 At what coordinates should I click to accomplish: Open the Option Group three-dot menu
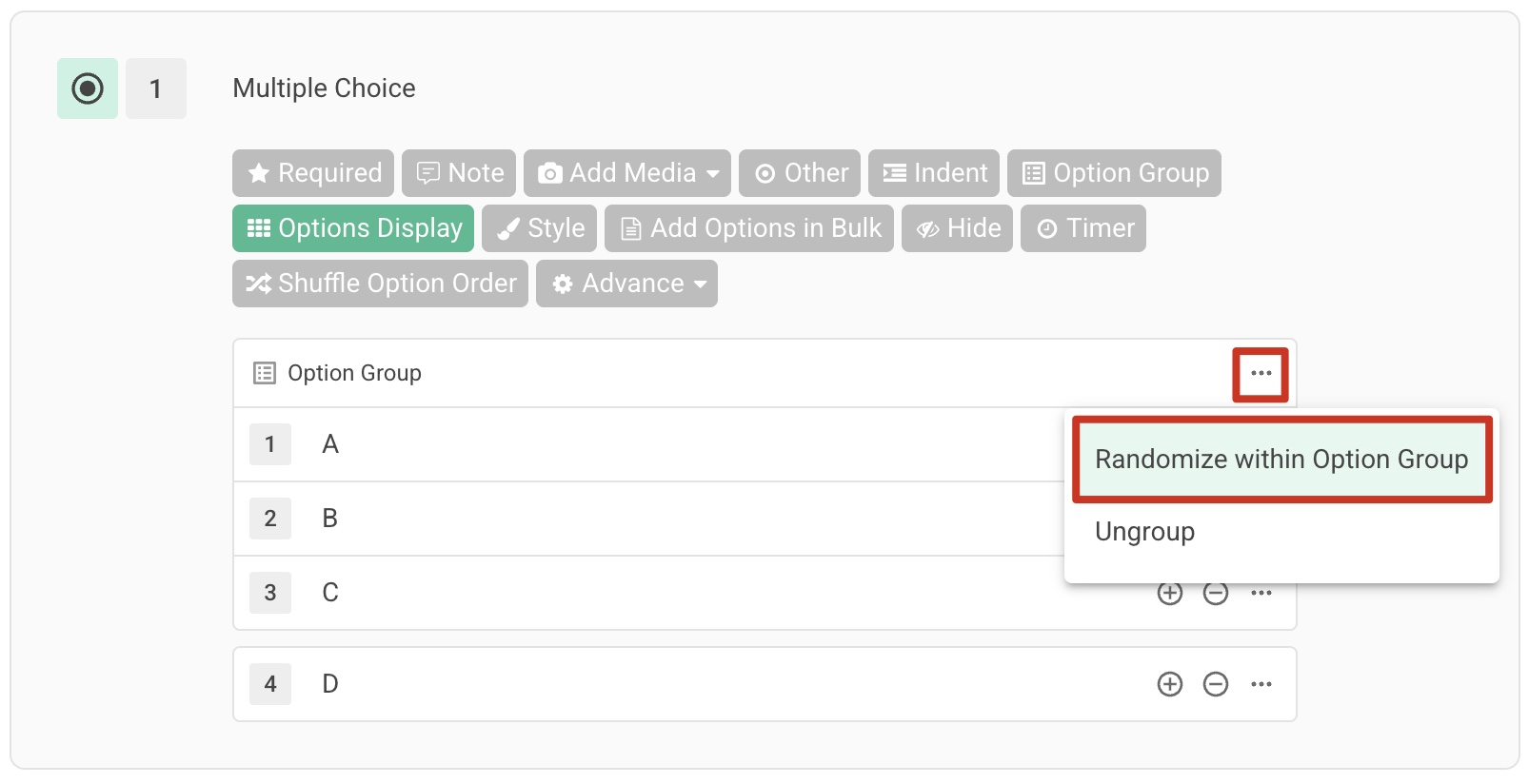pyautogui.click(x=1261, y=374)
